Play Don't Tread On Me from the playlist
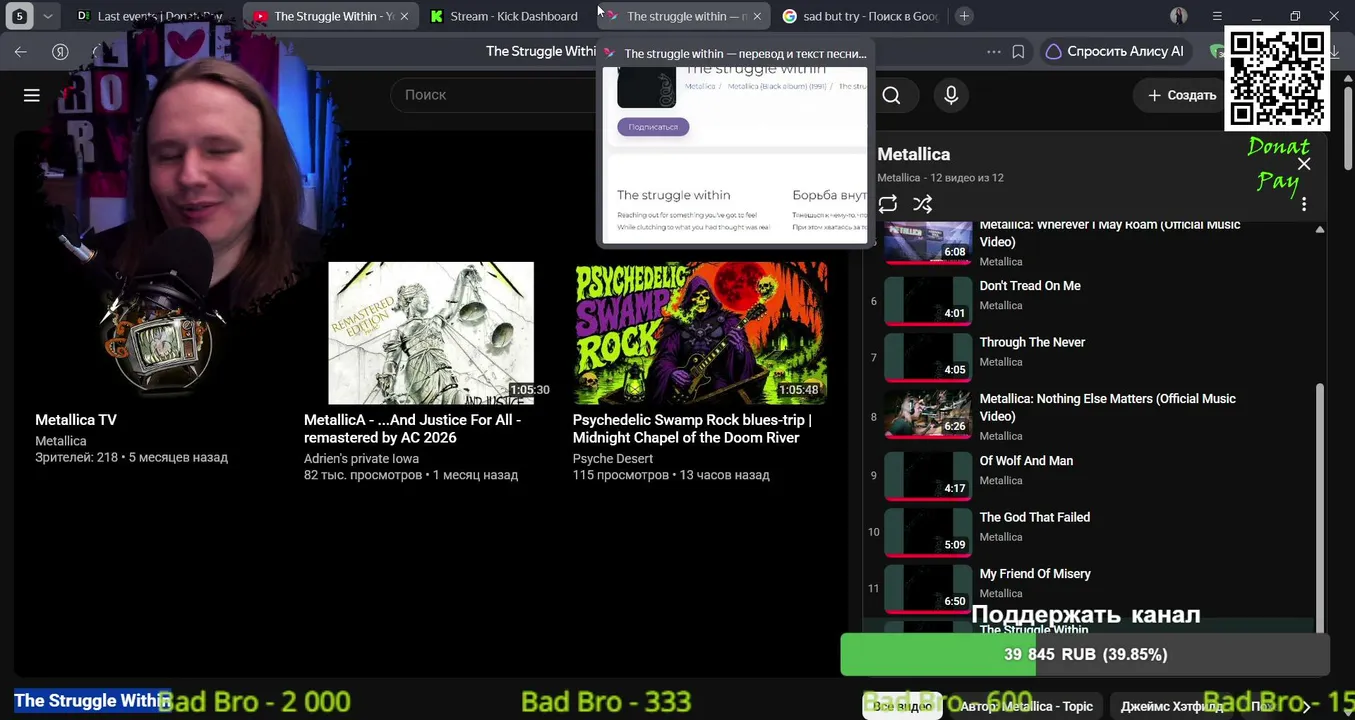This screenshot has height=720, width=1355. (1090, 300)
